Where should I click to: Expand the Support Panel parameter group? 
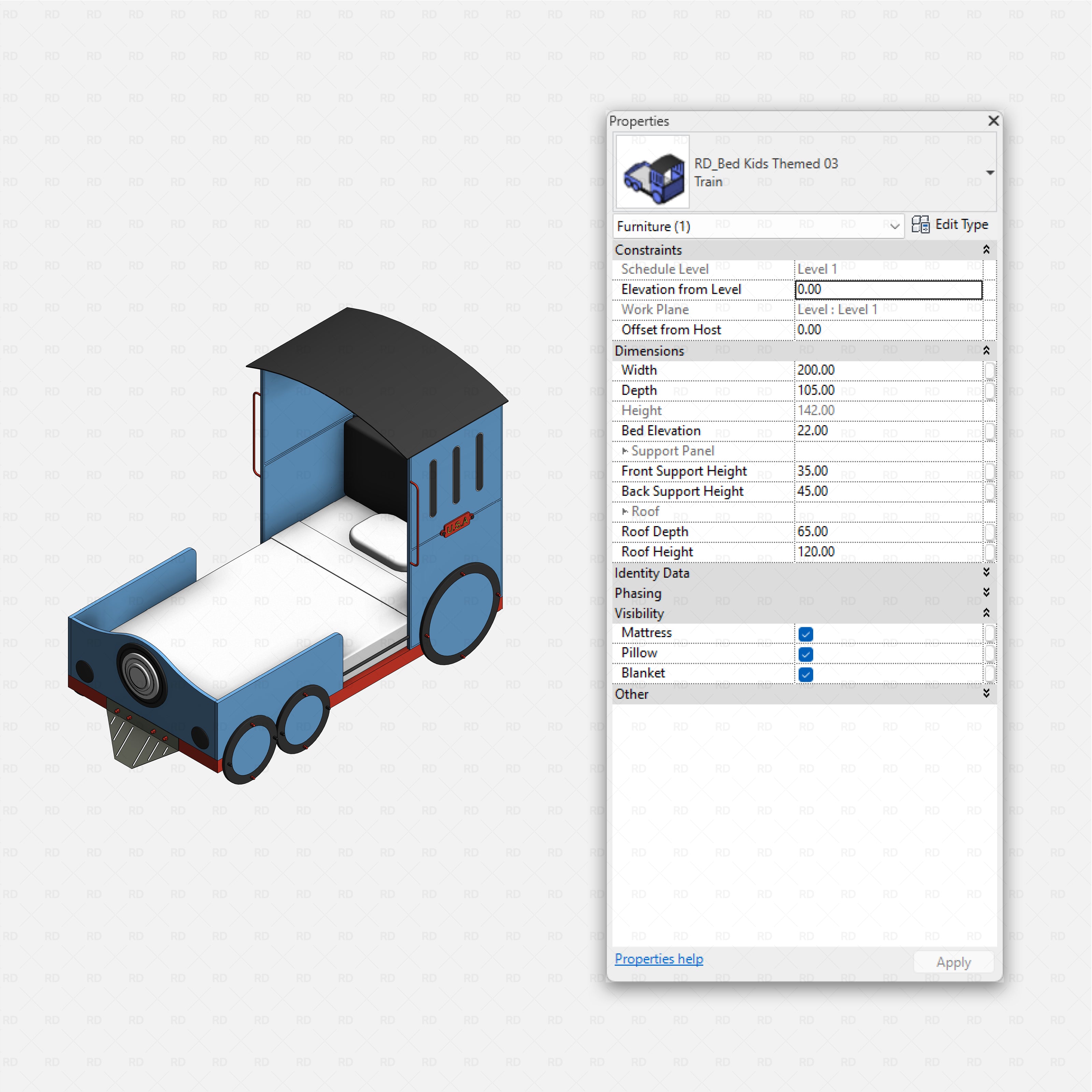click(x=625, y=450)
